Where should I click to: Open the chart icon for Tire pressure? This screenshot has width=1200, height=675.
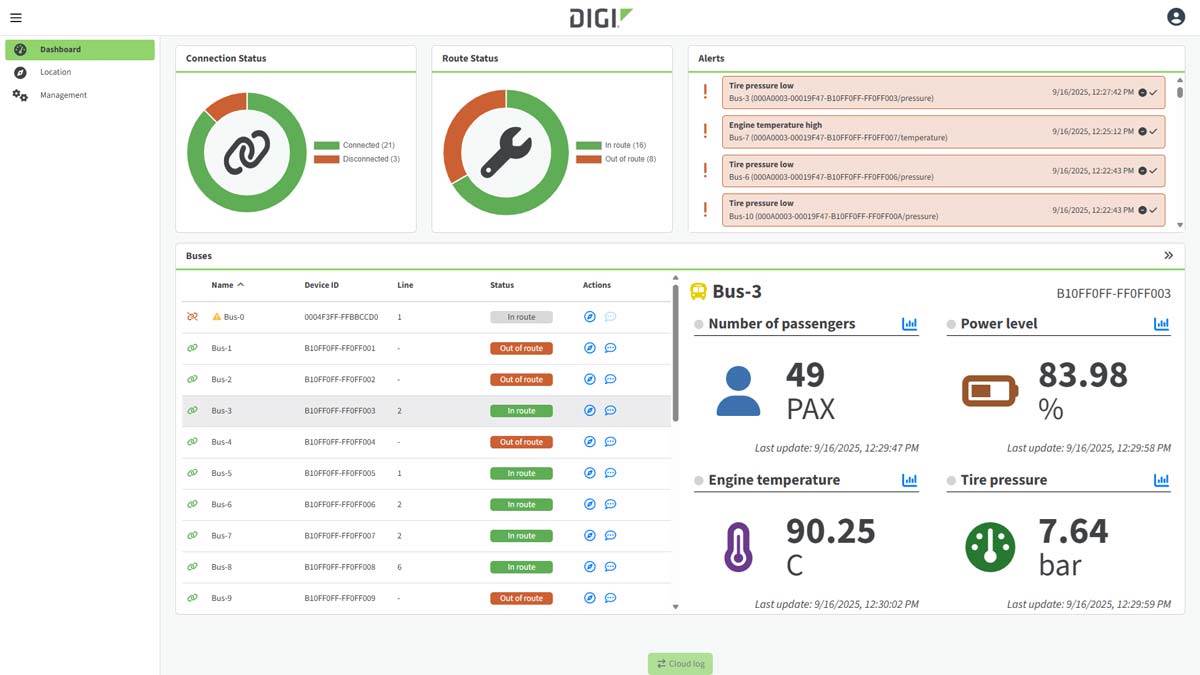tap(1161, 480)
